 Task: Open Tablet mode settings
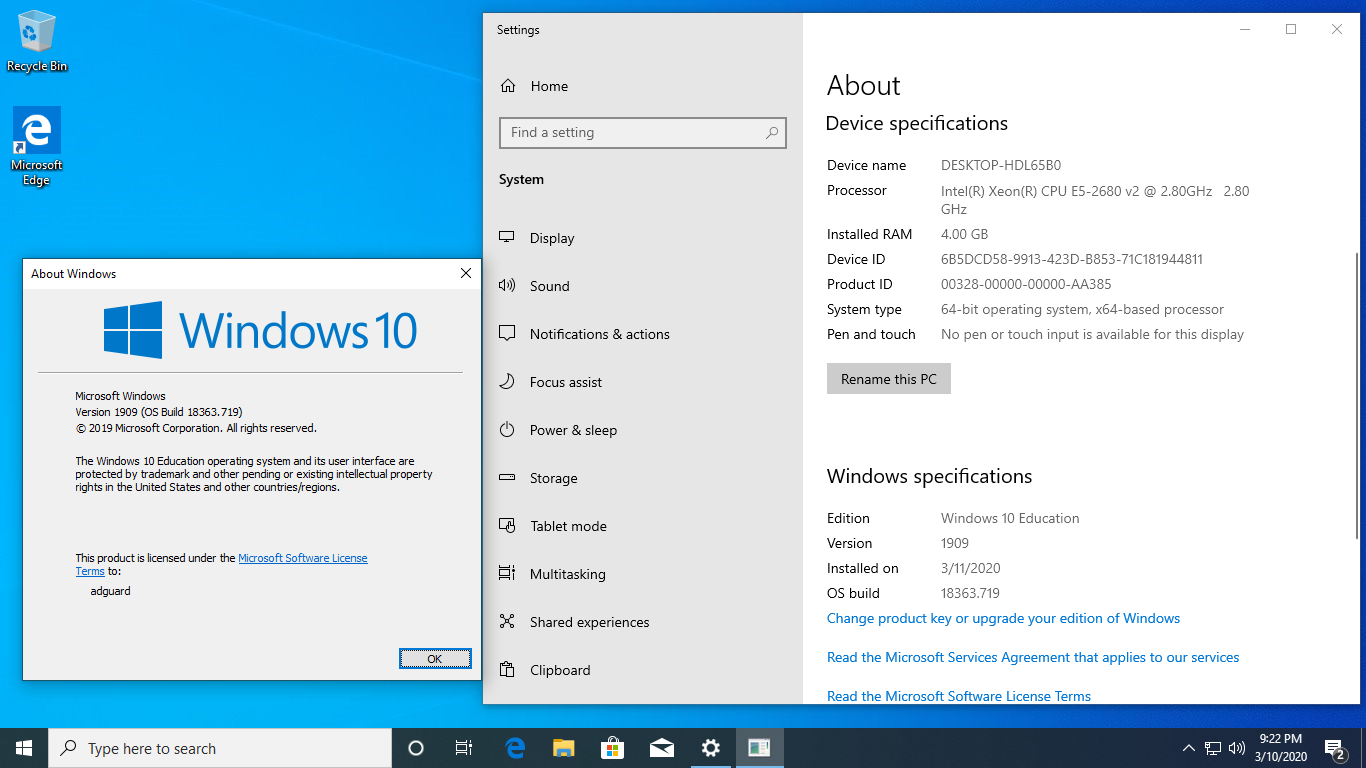click(642, 526)
